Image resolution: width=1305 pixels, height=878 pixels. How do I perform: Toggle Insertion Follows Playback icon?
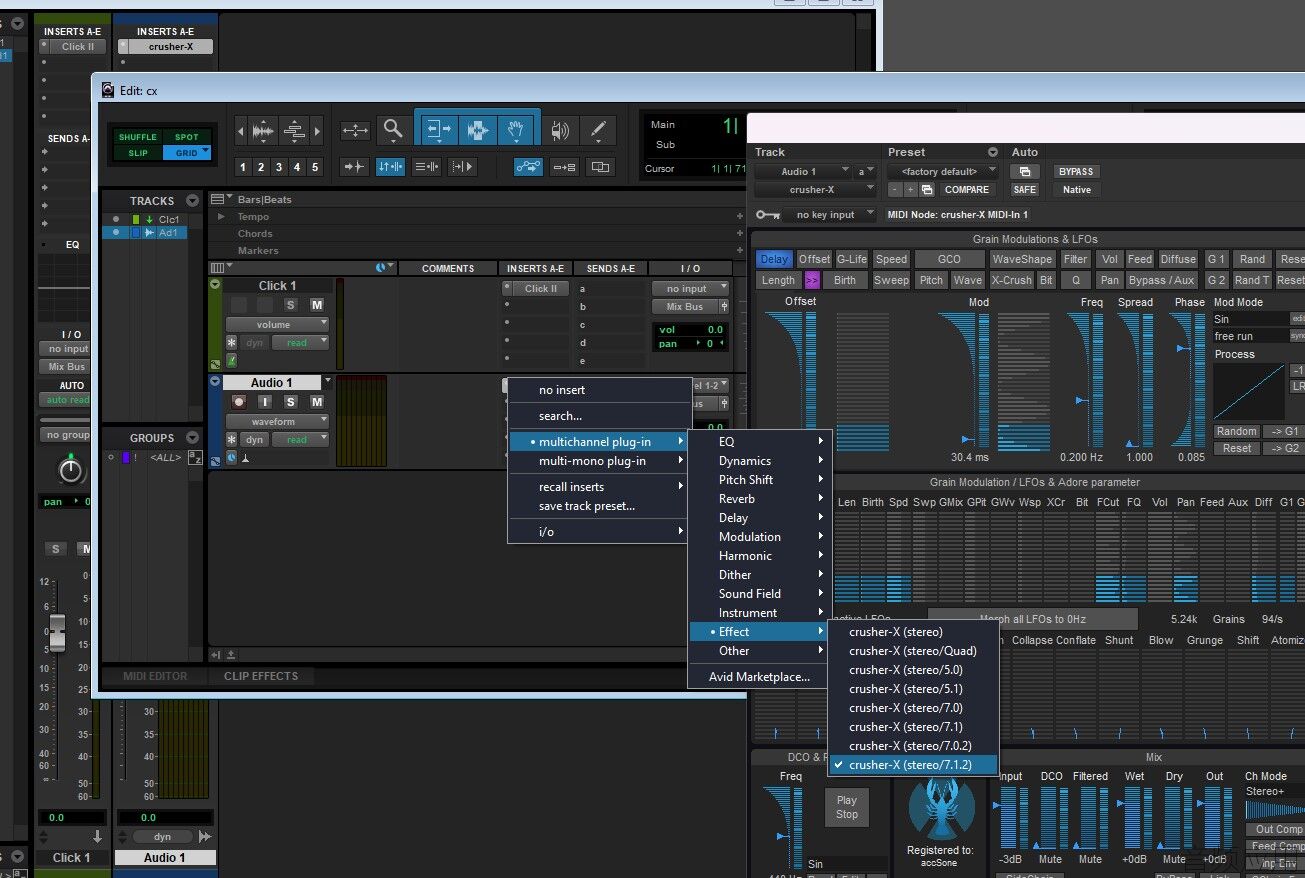(462, 167)
